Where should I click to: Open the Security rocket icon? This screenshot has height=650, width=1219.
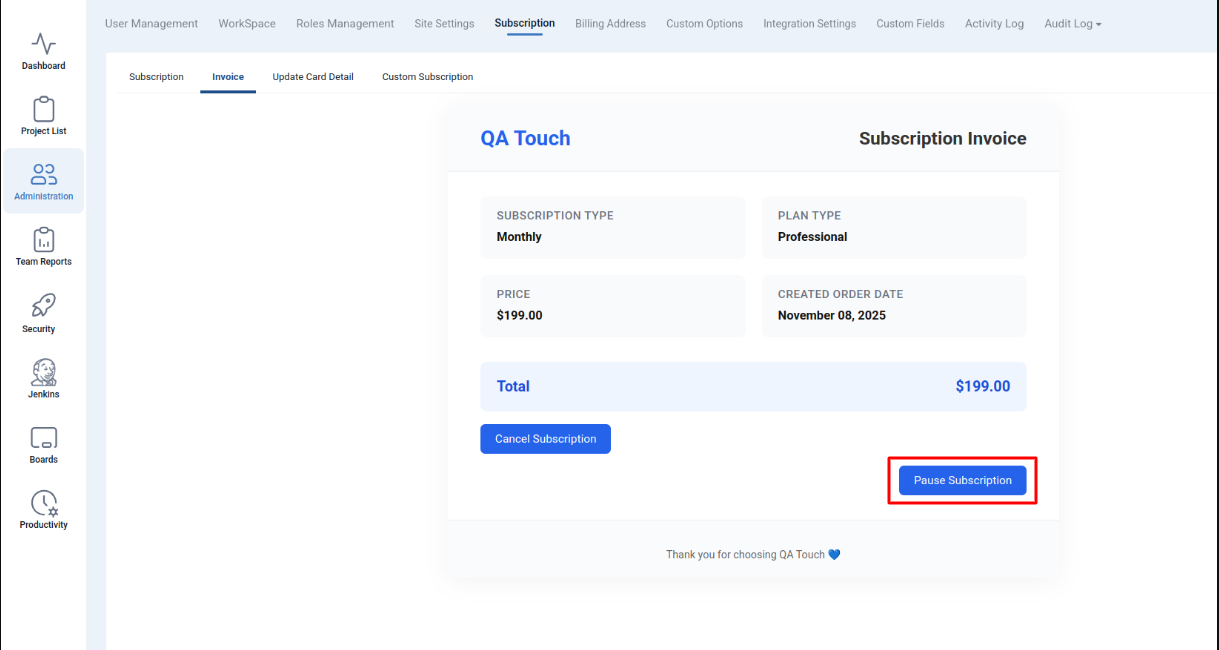44,306
